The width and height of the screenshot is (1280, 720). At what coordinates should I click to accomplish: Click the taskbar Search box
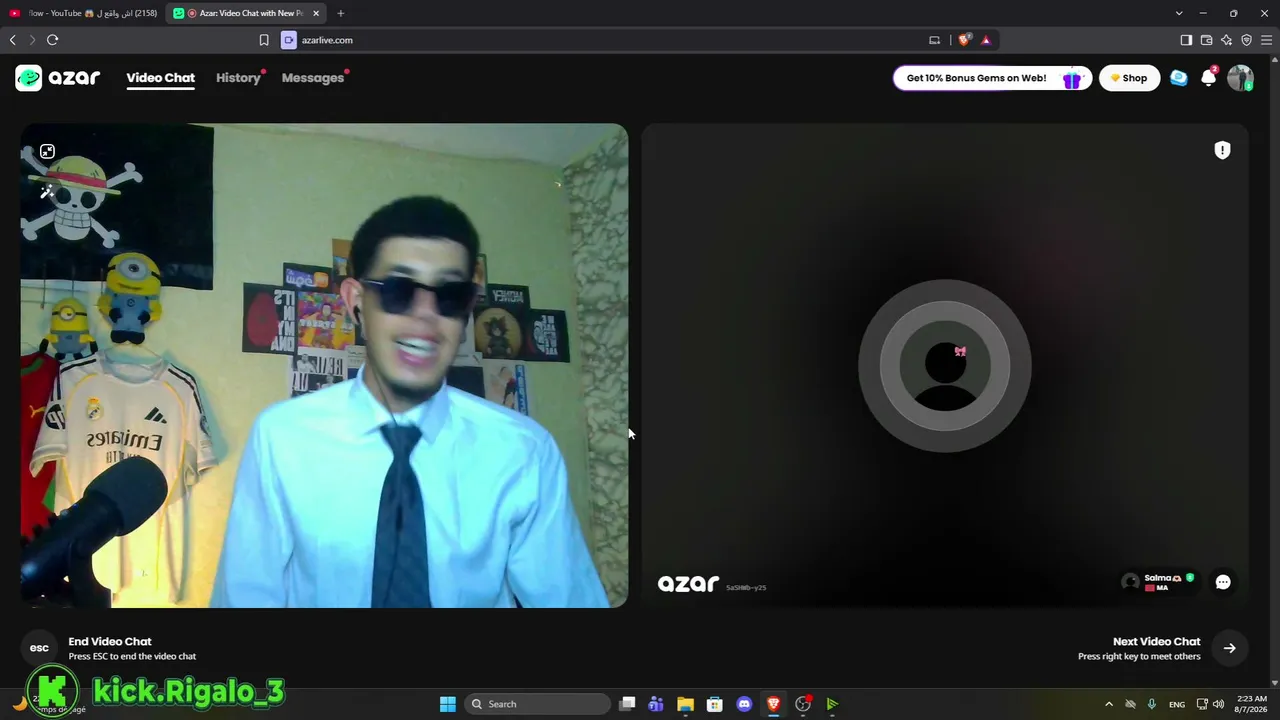click(539, 704)
